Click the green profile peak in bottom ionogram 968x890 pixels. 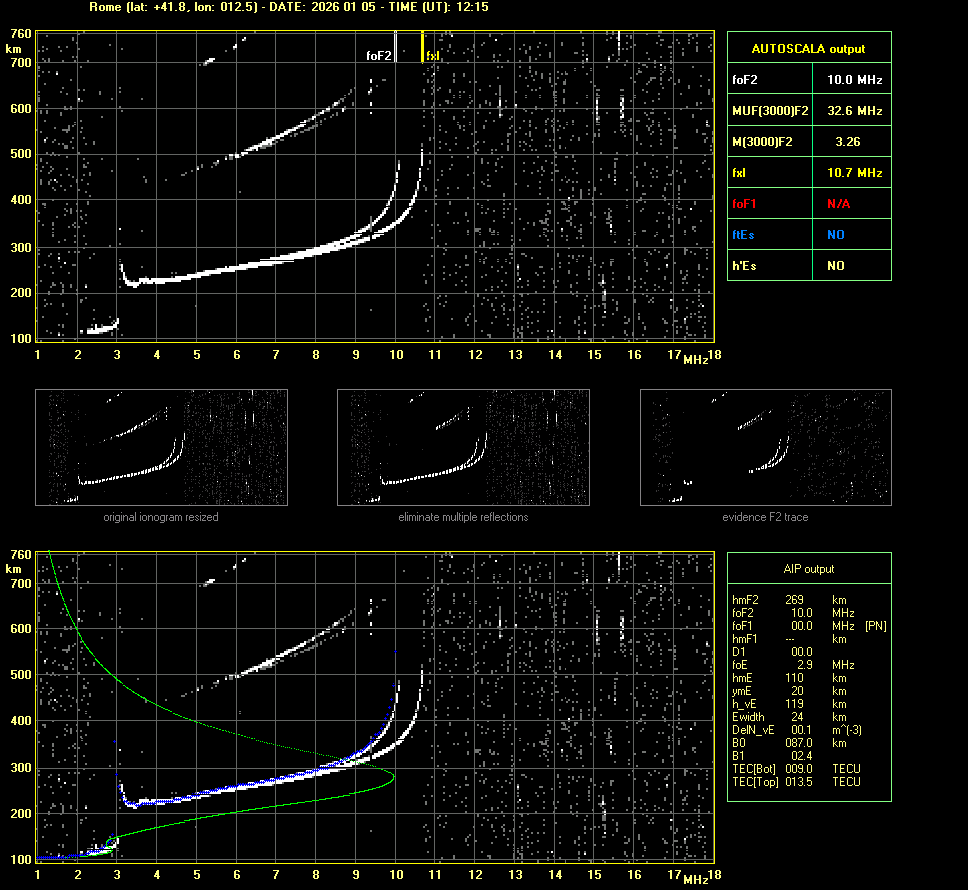pyautogui.click(x=393, y=775)
